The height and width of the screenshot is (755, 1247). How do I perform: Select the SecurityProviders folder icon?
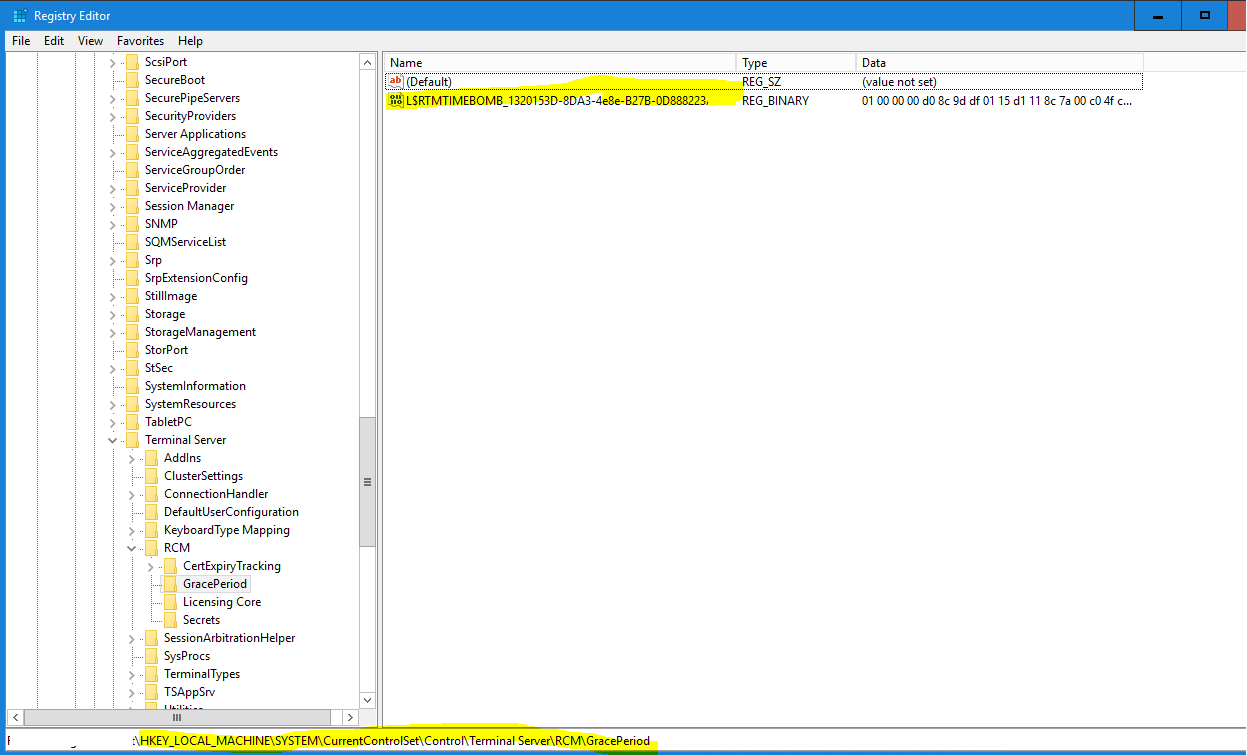[x=132, y=116]
